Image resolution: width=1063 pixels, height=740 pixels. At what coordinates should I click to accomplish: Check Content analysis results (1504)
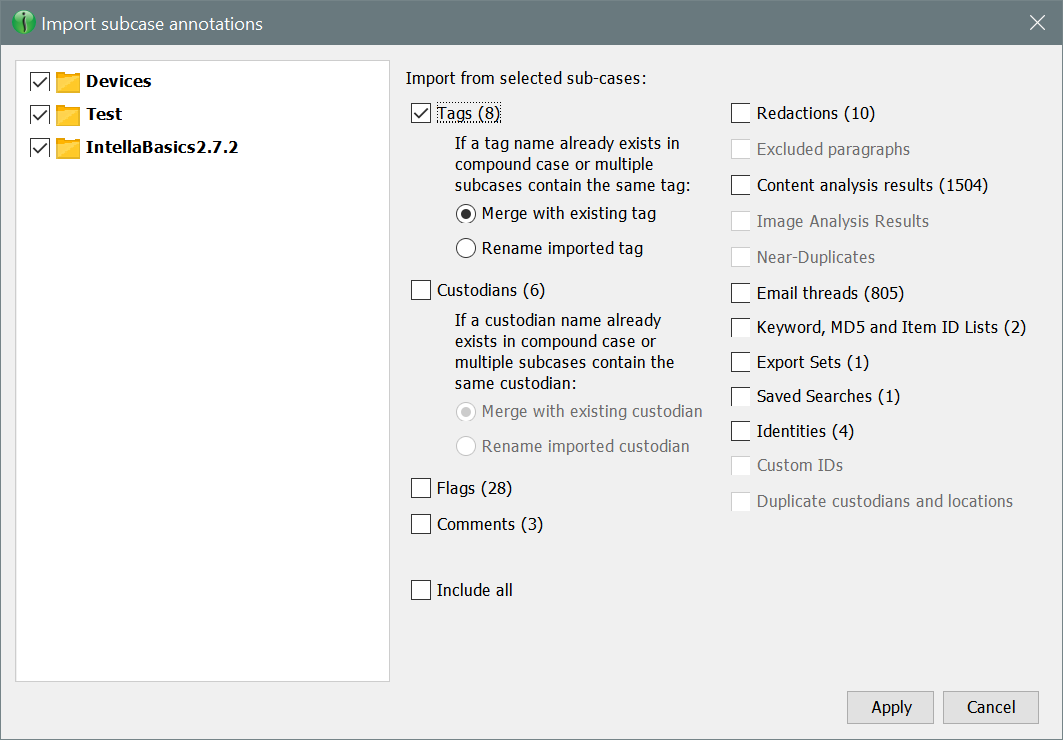click(x=741, y=186)
